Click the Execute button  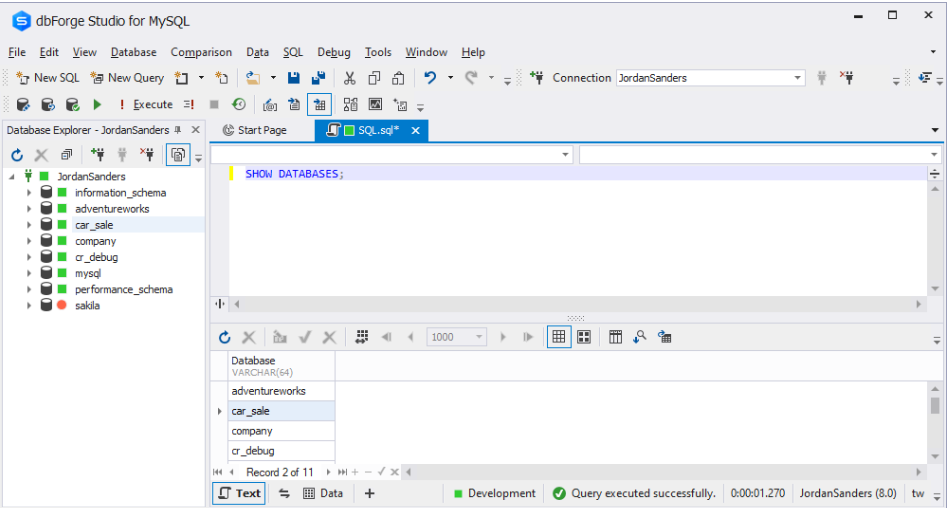146,105
